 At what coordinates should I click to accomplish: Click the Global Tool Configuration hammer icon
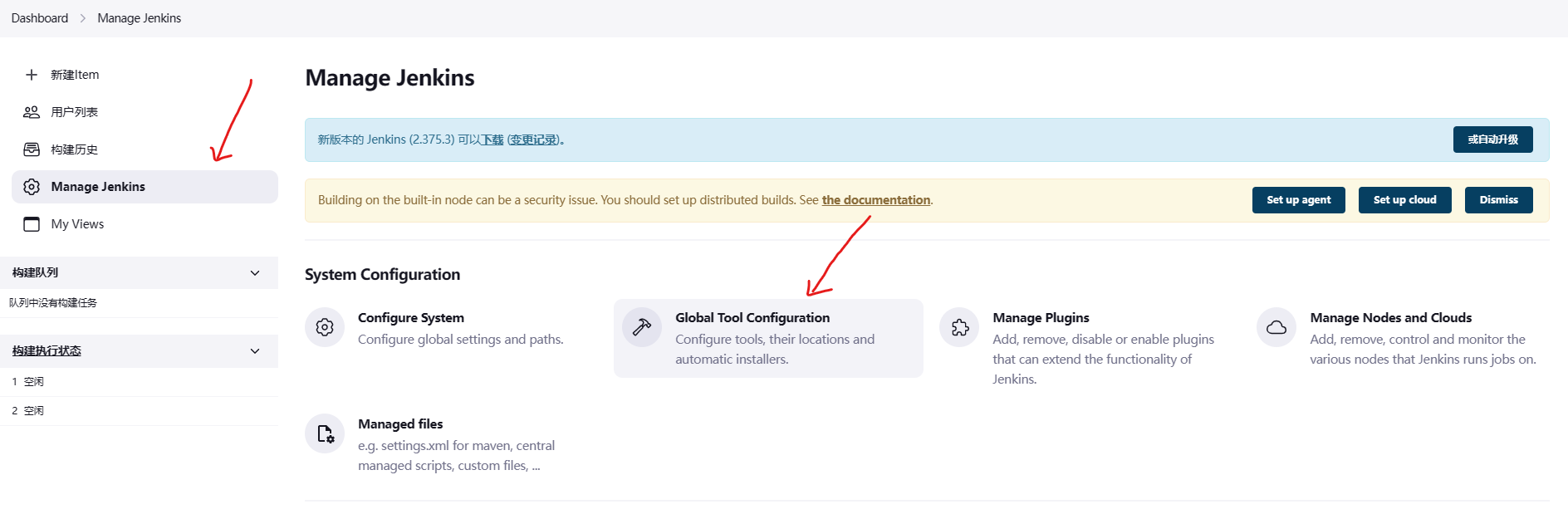coord(642,327)
